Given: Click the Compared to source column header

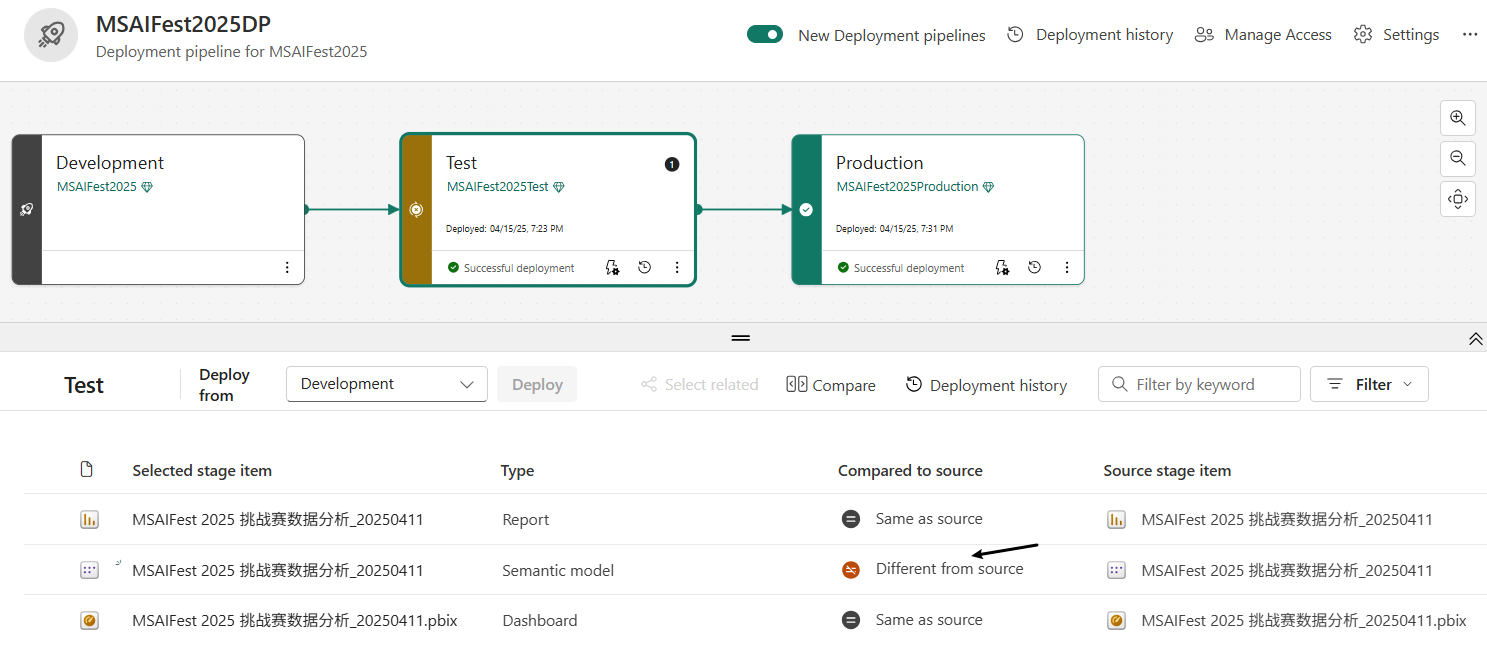Looking at the screenshot, I should point(910,470).
